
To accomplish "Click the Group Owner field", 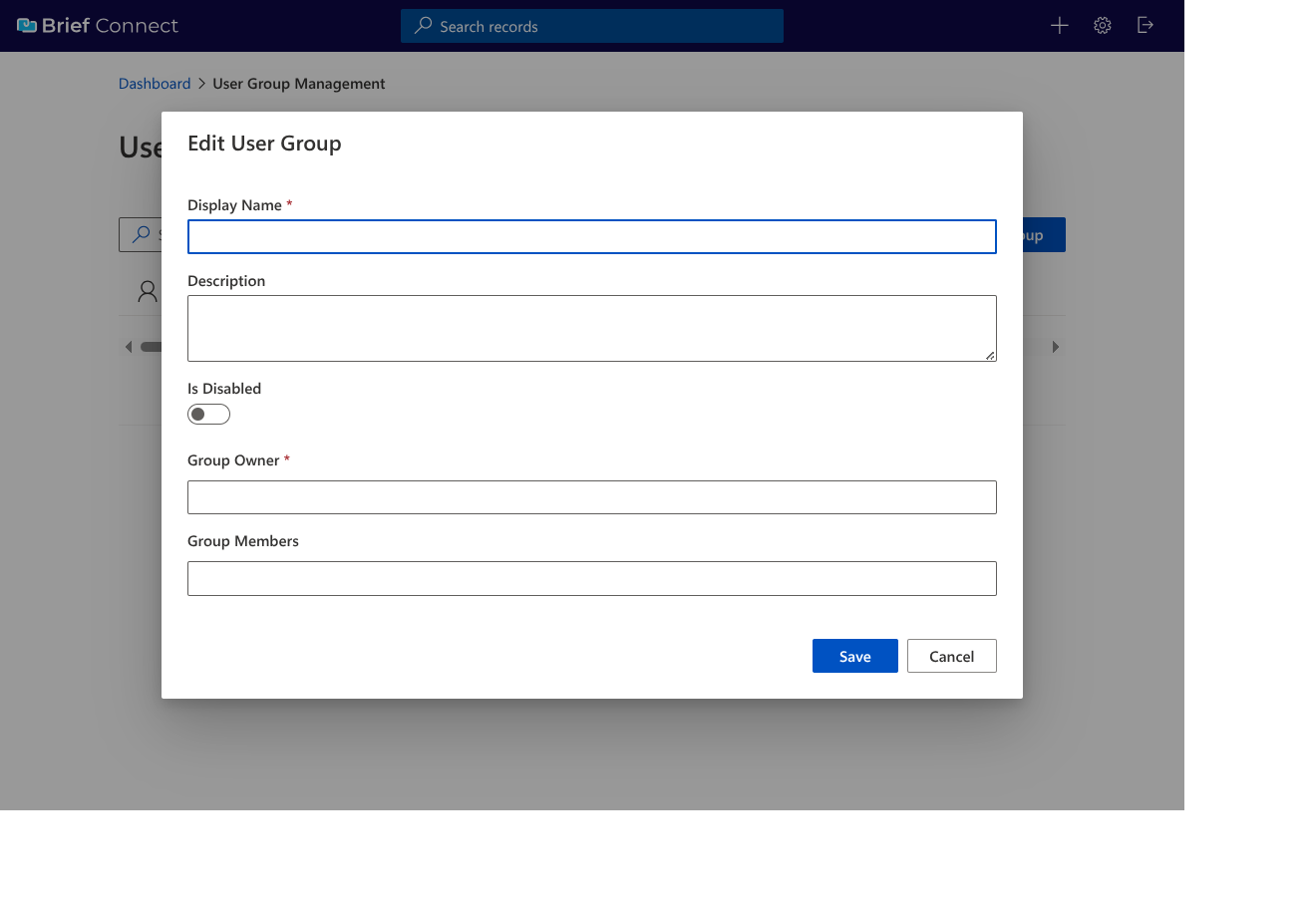I will (592, 496).
